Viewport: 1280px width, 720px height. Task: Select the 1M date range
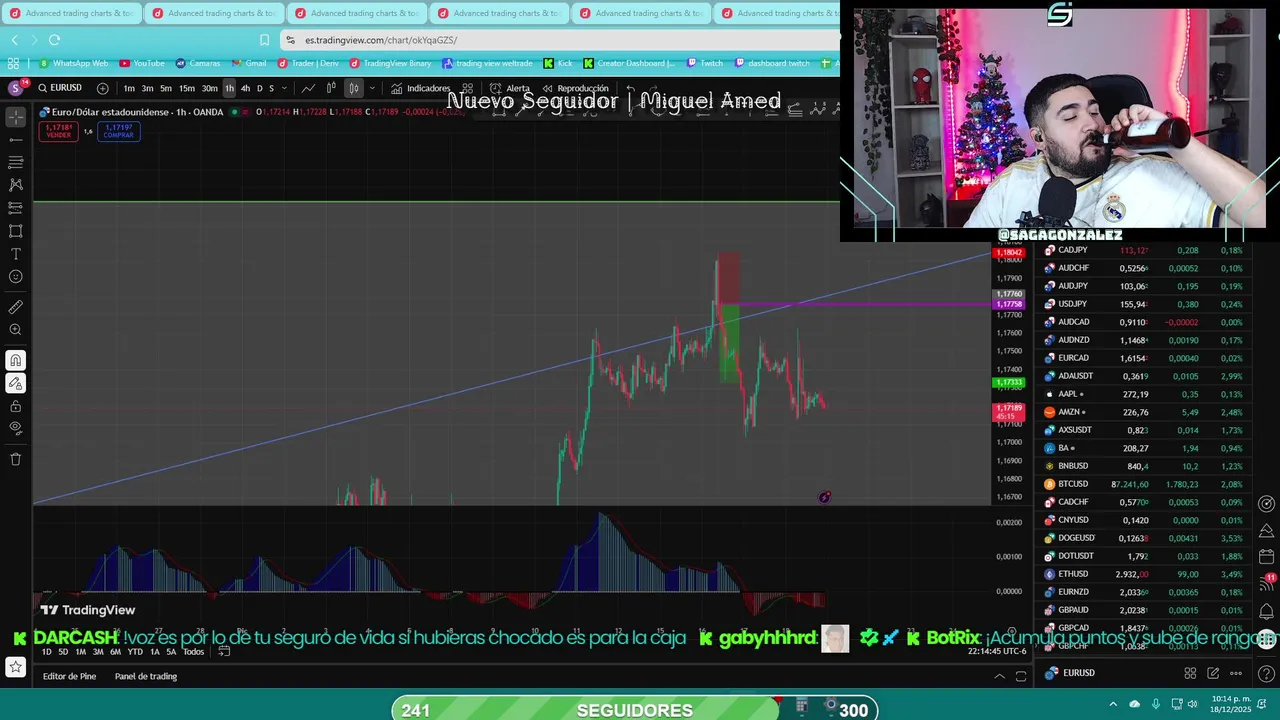pyautogui.click(x=81, y=652)
